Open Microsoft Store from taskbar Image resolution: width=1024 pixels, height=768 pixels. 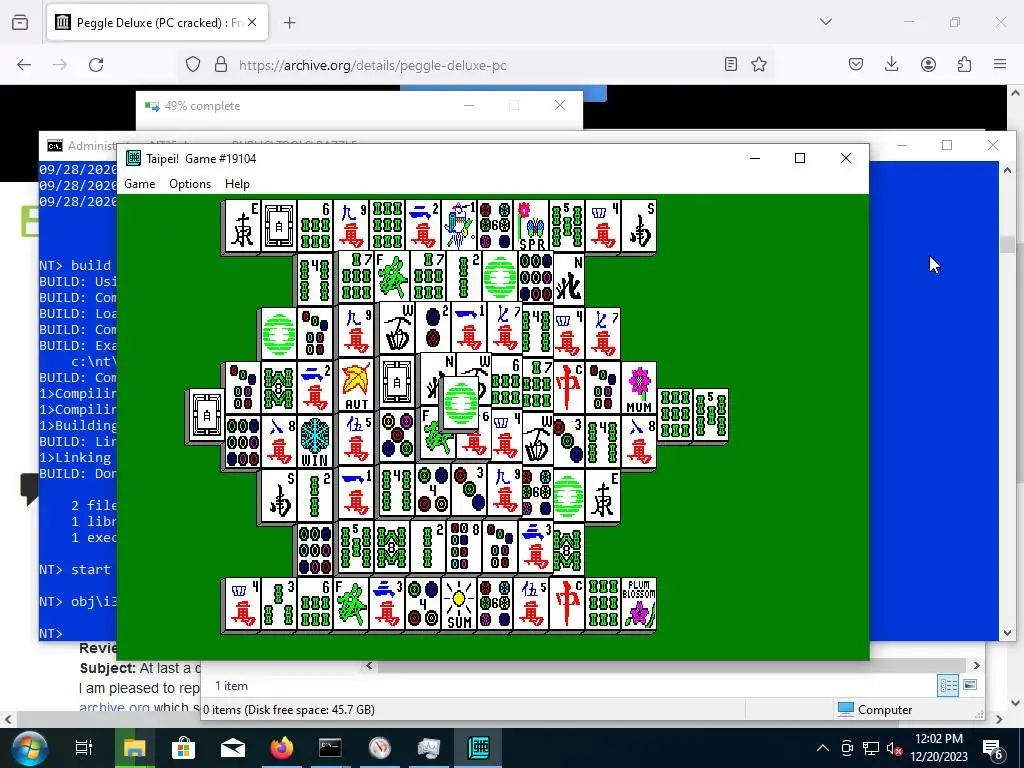184,748
